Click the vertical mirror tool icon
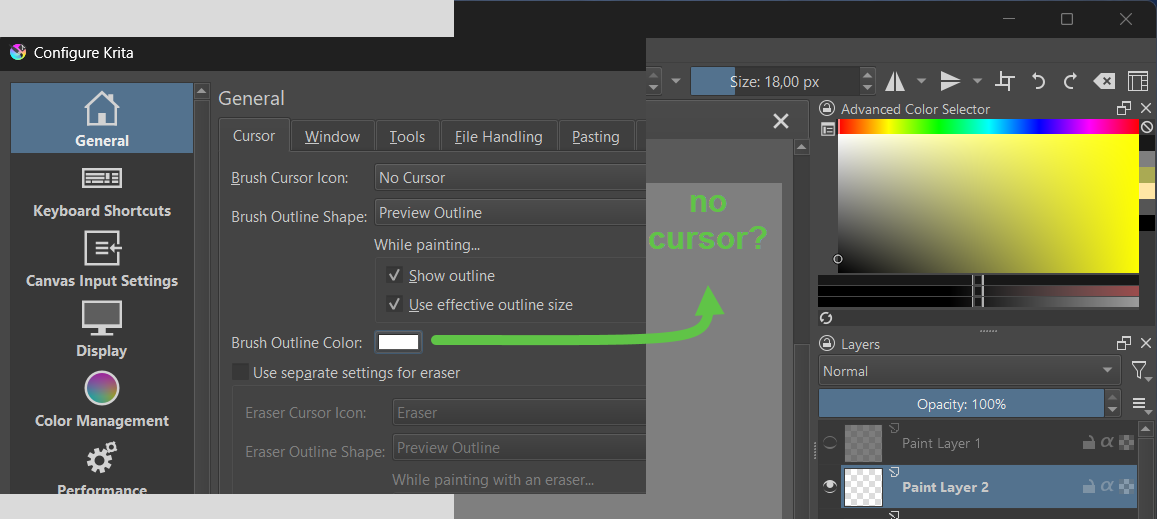Screen dimensions: 1157x519 950,81
